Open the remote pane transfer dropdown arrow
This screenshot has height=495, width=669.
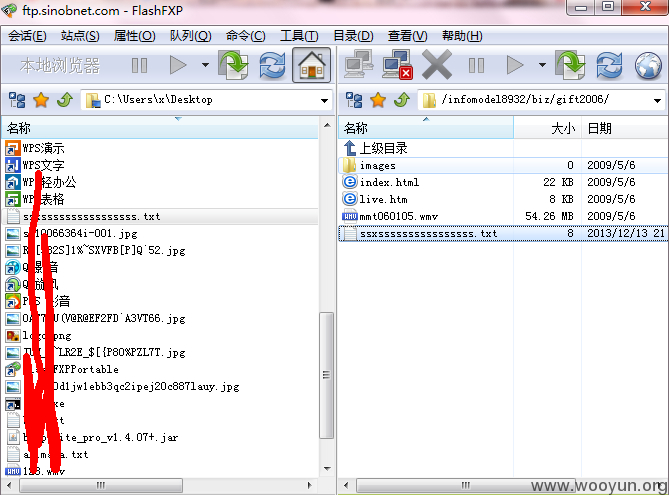coord(542,65)
